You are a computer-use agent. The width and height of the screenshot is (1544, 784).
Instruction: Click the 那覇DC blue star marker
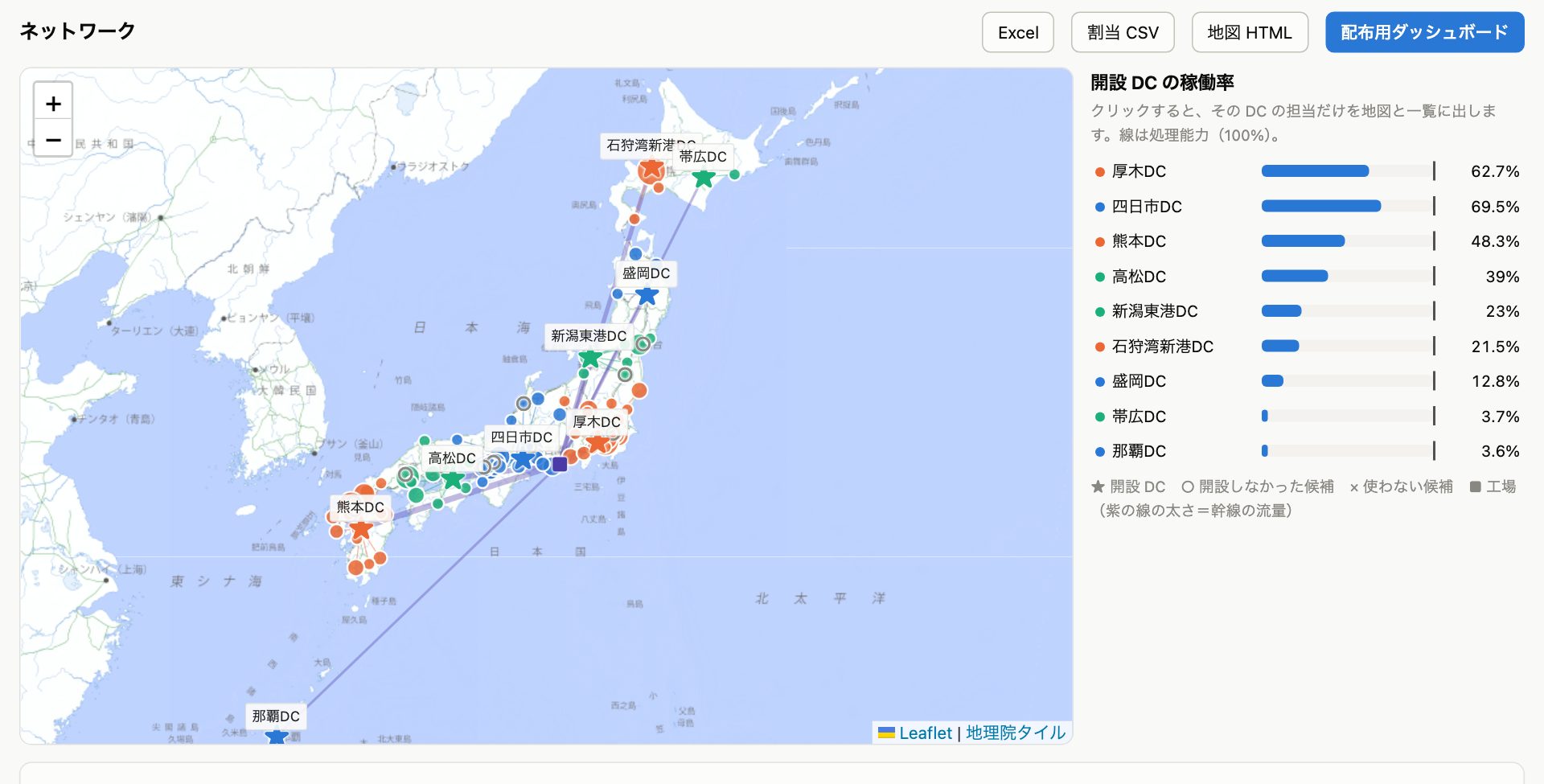coord(277,736)
